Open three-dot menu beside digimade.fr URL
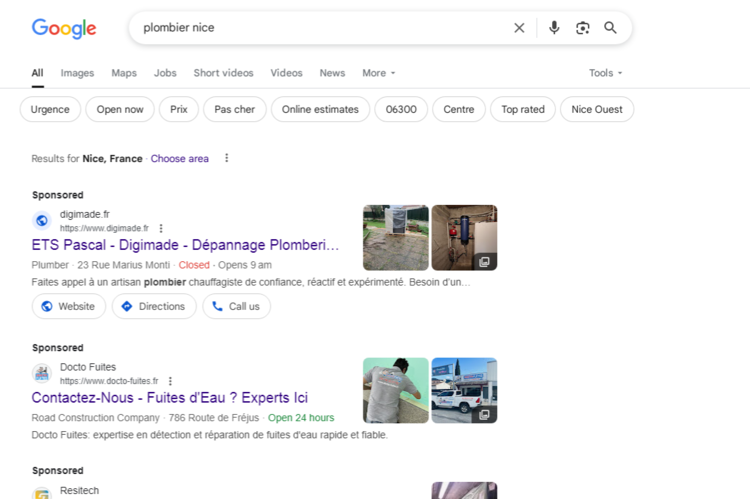Screen dimensions: 750x499 click(x=161, y=228)
